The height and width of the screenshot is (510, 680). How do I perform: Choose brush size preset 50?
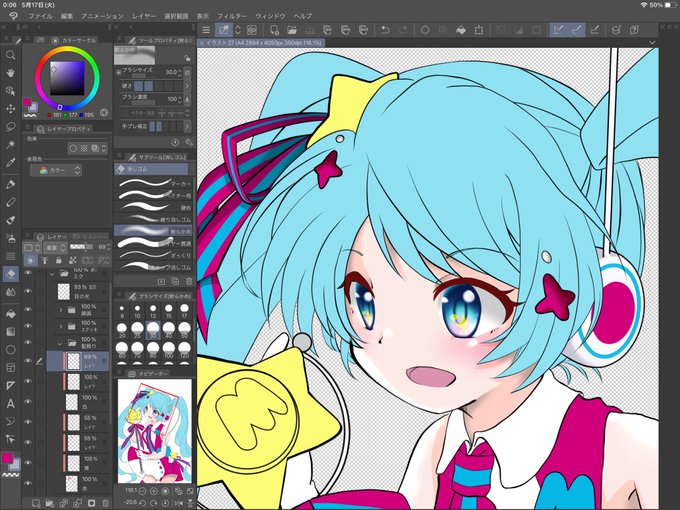(x=184, y=329)
